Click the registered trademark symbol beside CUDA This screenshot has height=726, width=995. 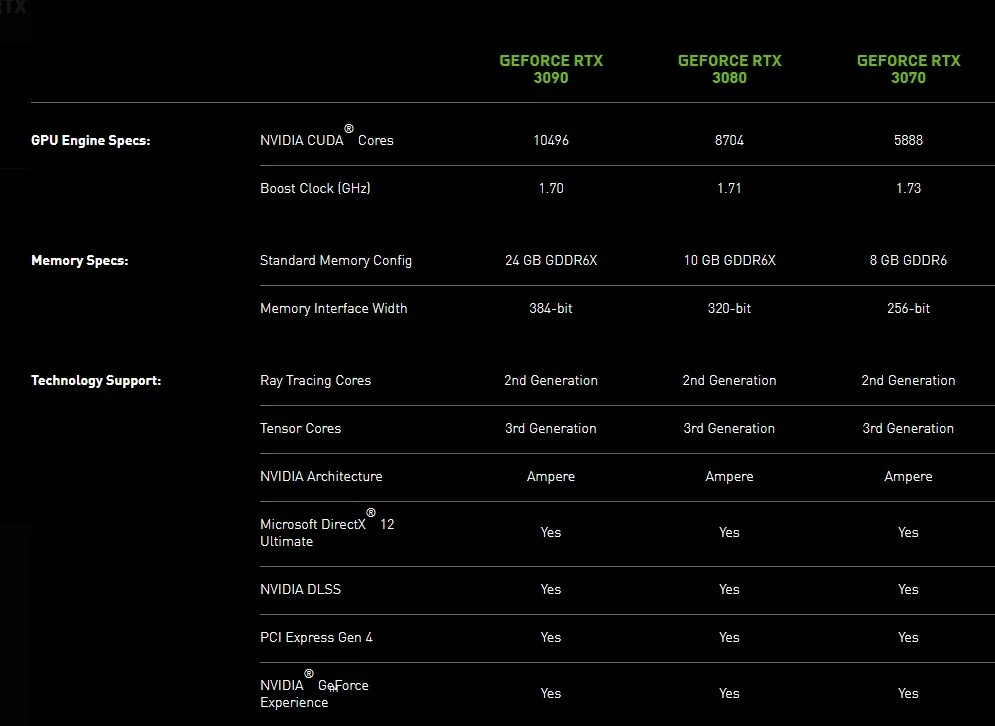point(348,129)
